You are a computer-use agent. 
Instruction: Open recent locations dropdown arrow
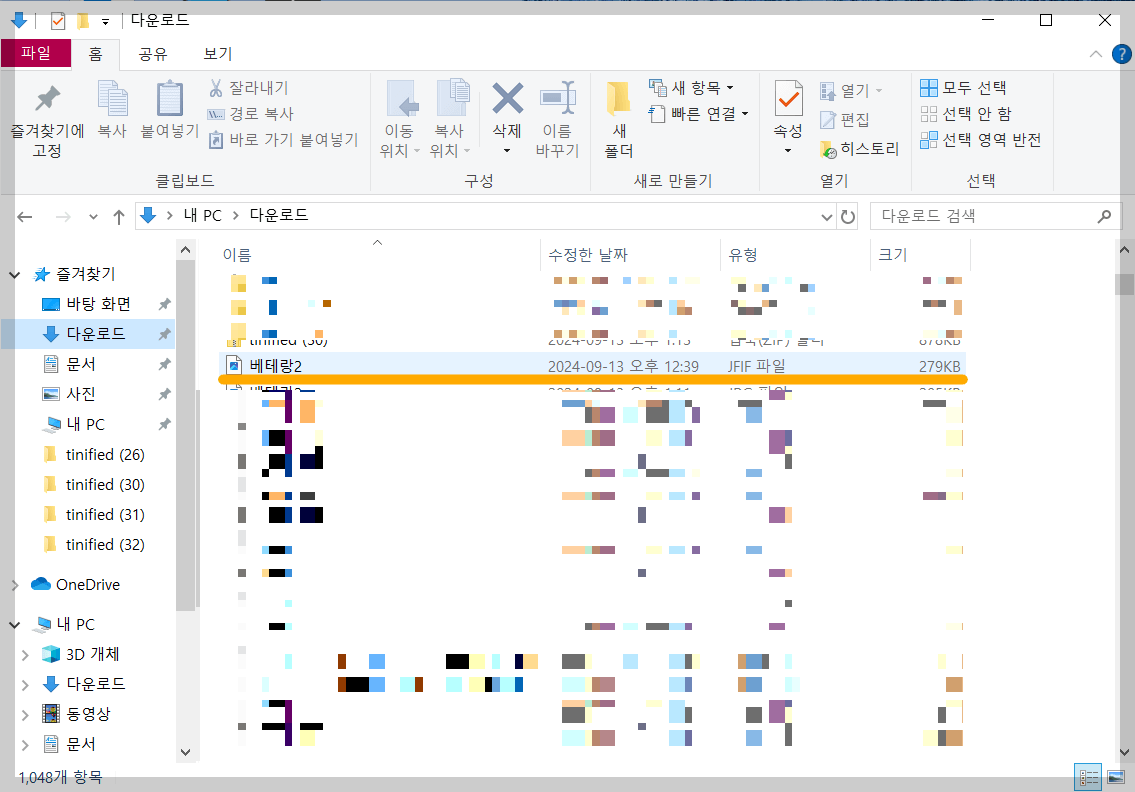[93, 216]
